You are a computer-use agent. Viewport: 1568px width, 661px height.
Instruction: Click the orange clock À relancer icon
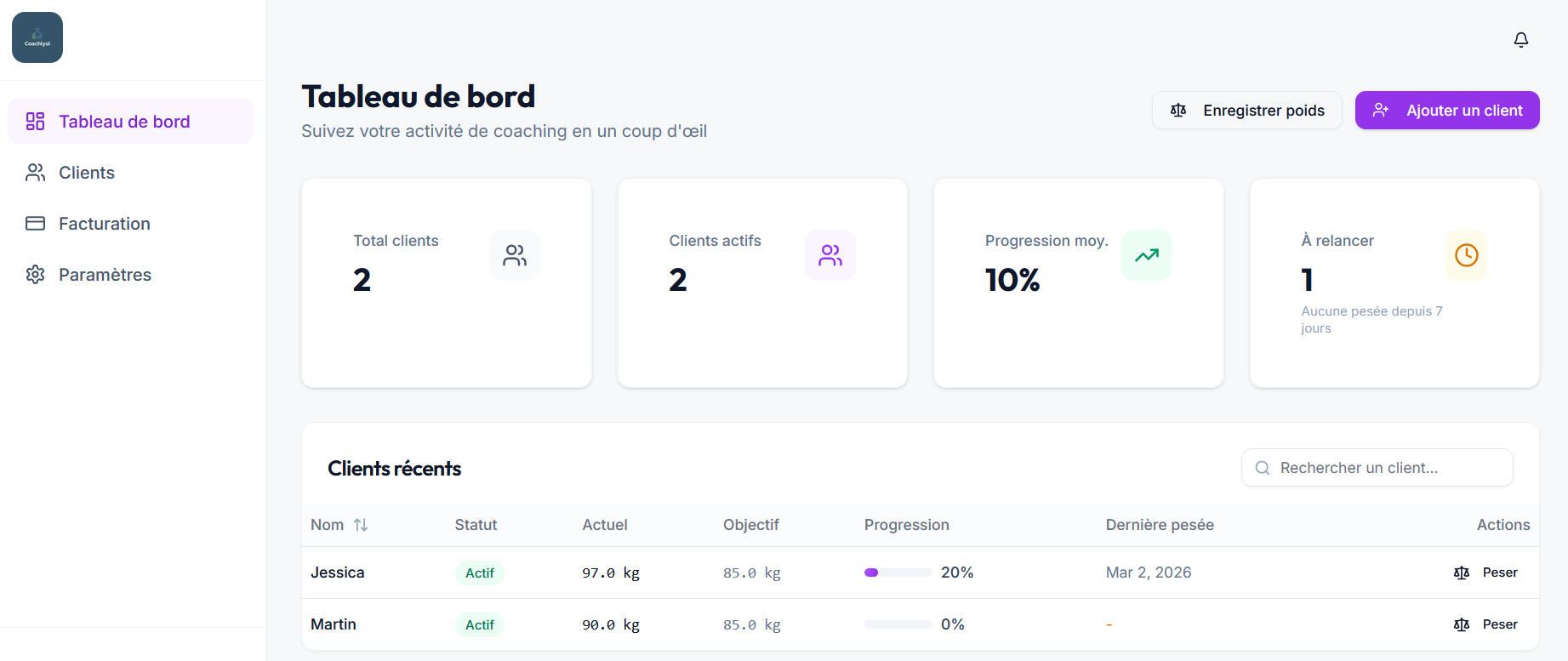point(1466,255)
